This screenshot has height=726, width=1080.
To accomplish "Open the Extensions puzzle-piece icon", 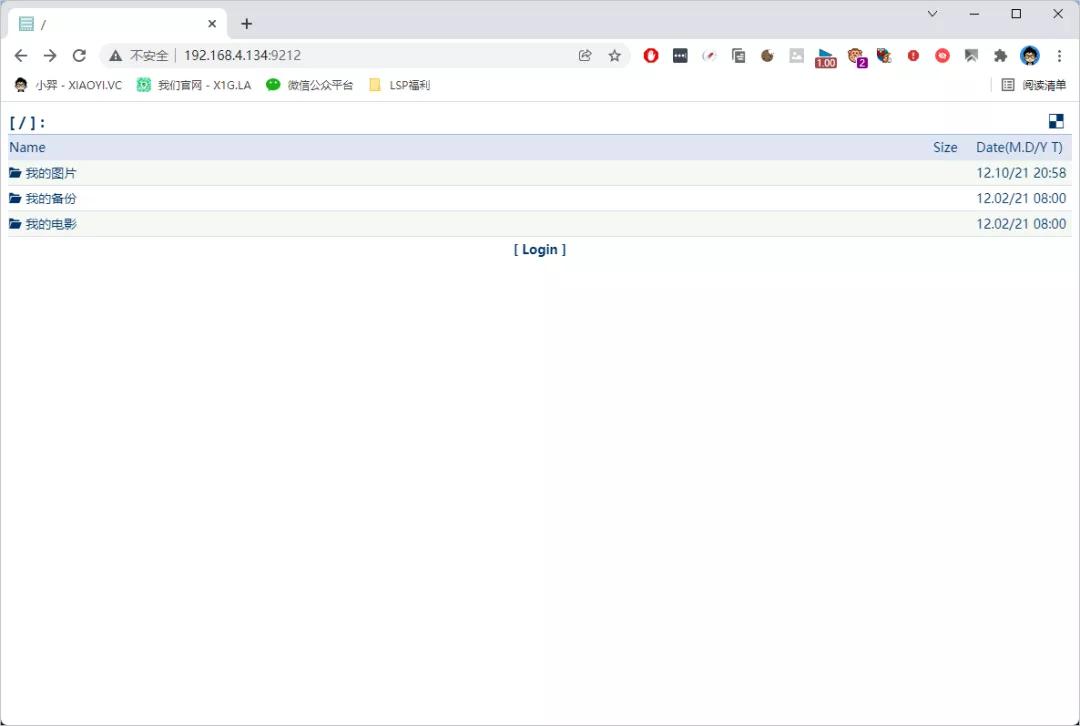I will click(x=1000, y=56).
